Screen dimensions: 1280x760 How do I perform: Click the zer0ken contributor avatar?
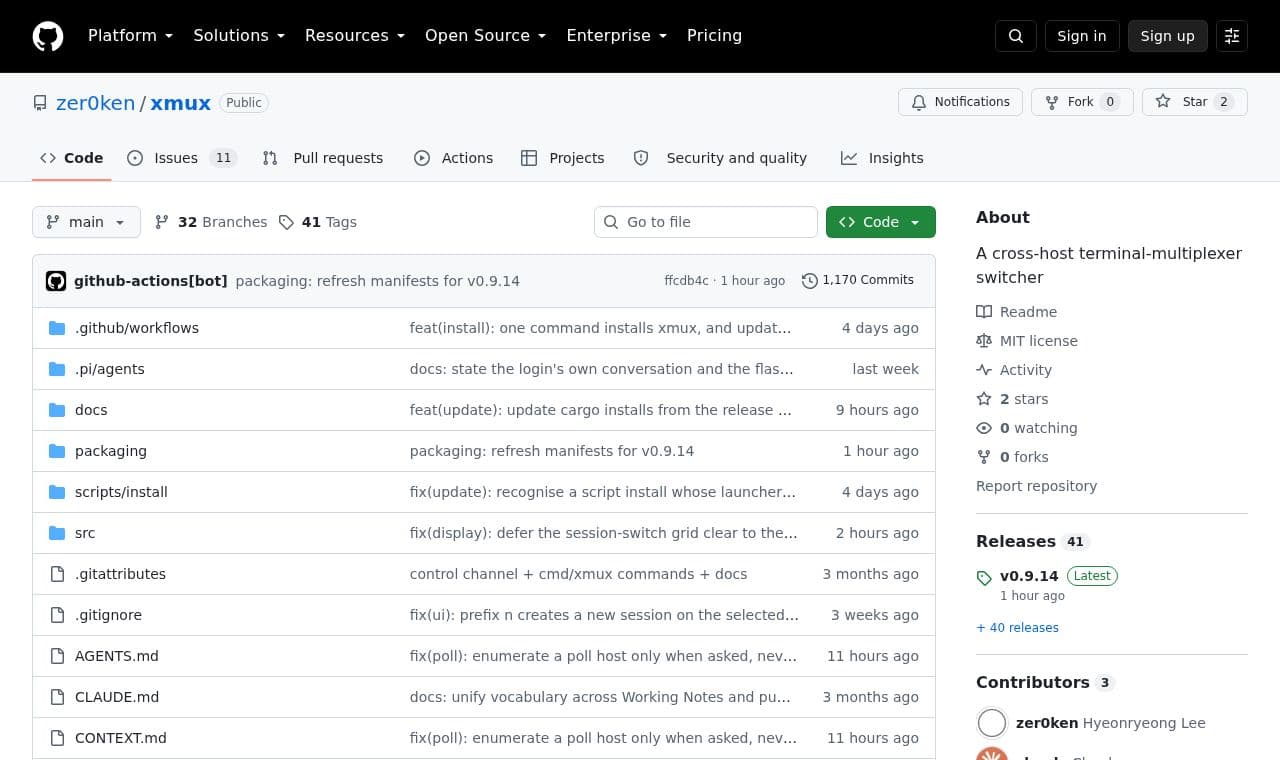coord(992,723)
